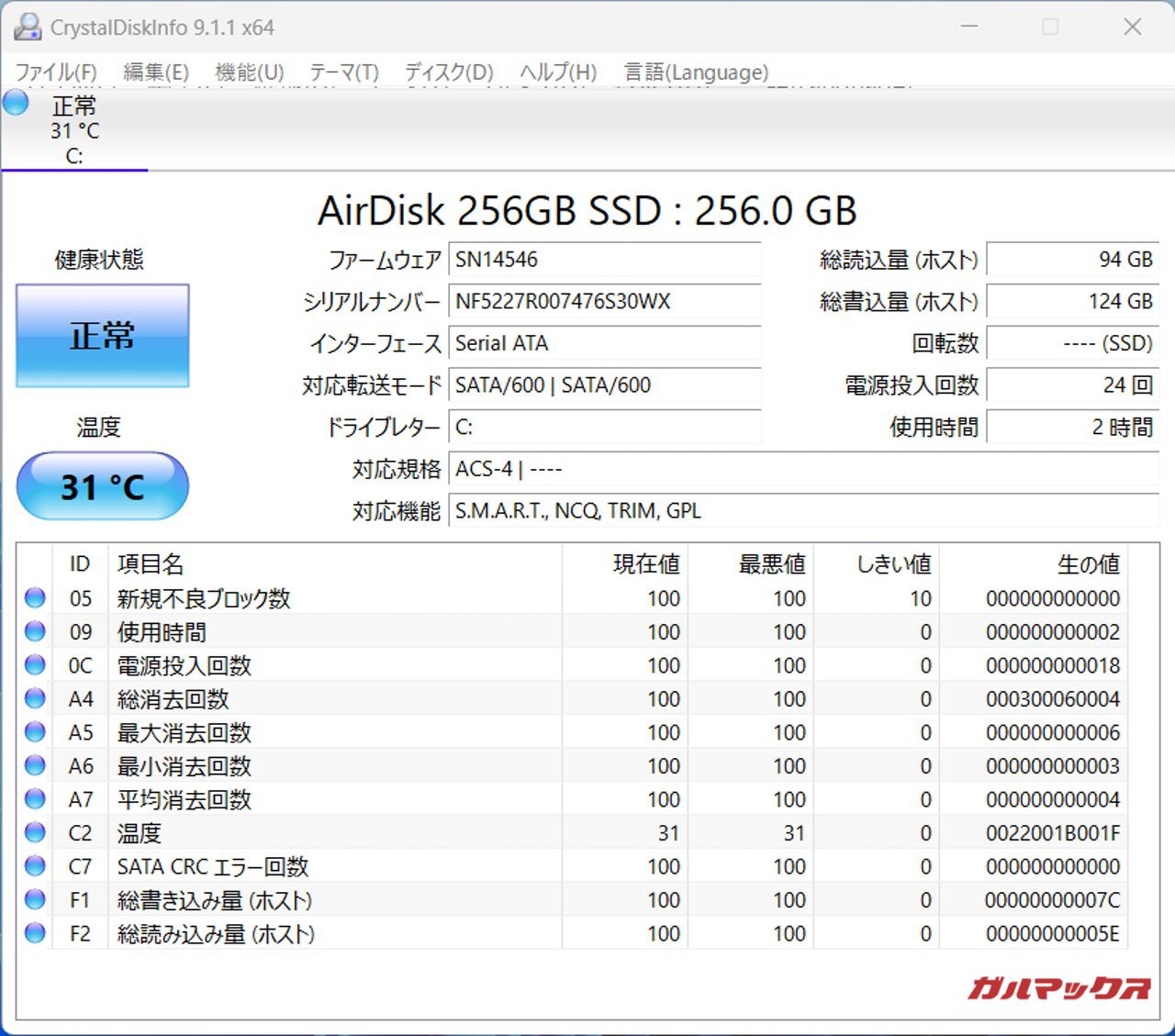
Task: Open the ファイル(F) menu
Action: pos(56,72)
